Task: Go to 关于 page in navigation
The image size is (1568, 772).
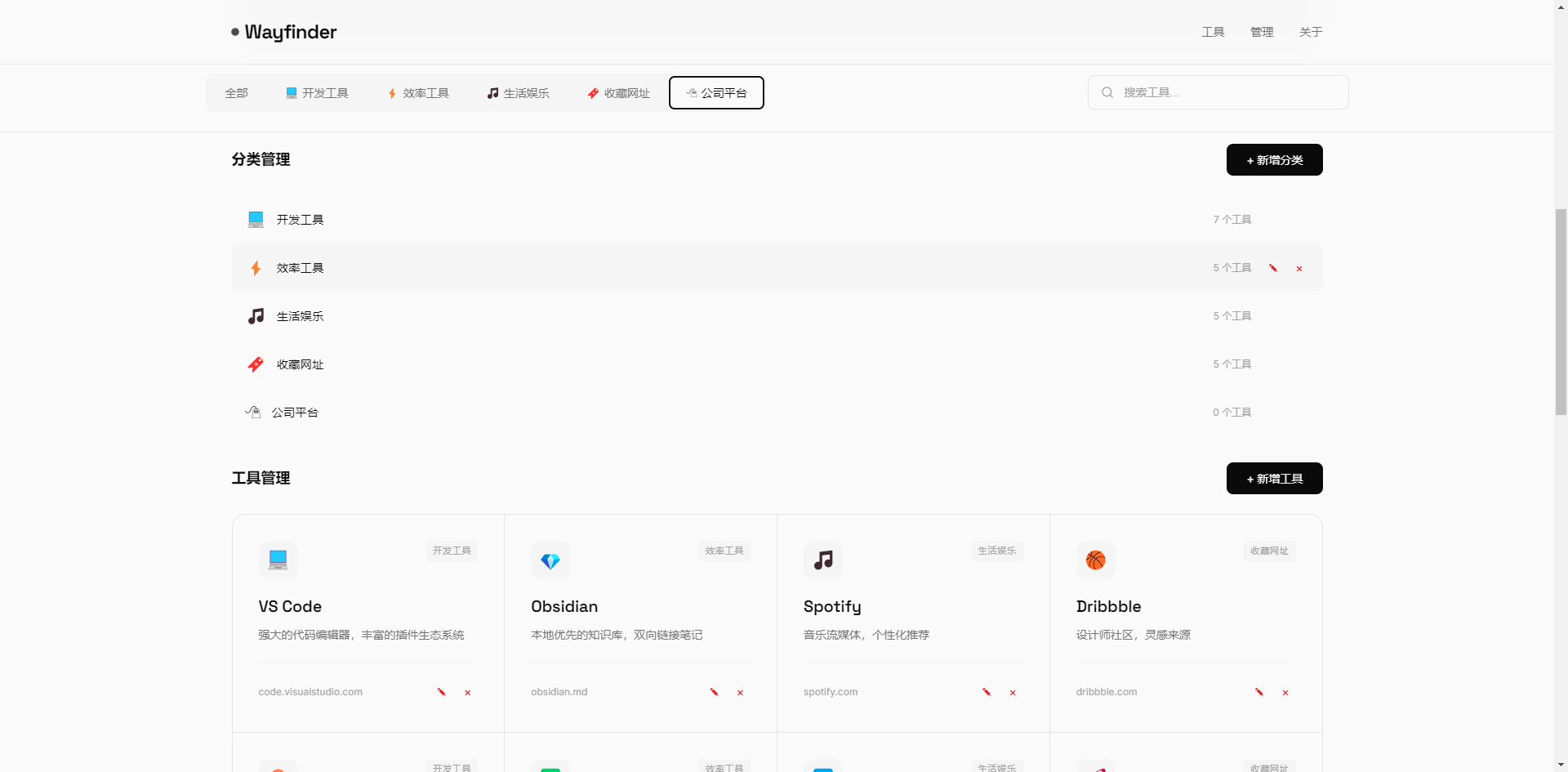Action: tap(1311, 32)
